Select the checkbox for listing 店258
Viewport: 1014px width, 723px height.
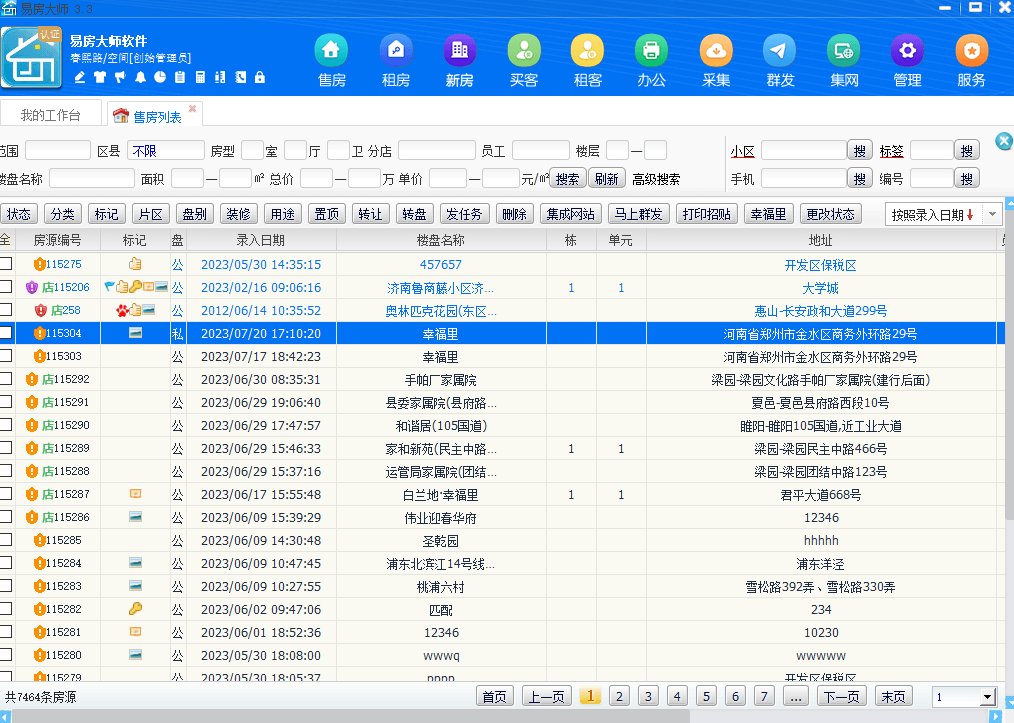tap(6, 309)
